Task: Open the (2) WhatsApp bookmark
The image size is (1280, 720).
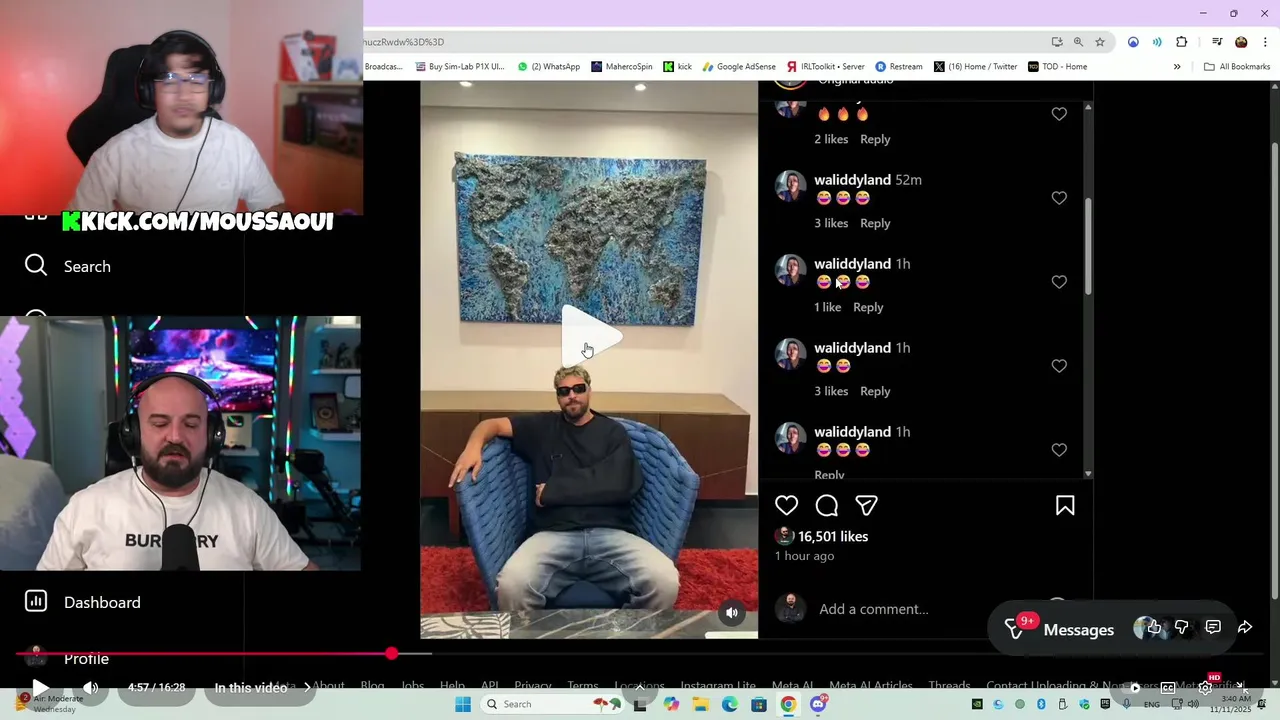Action: 549,67
